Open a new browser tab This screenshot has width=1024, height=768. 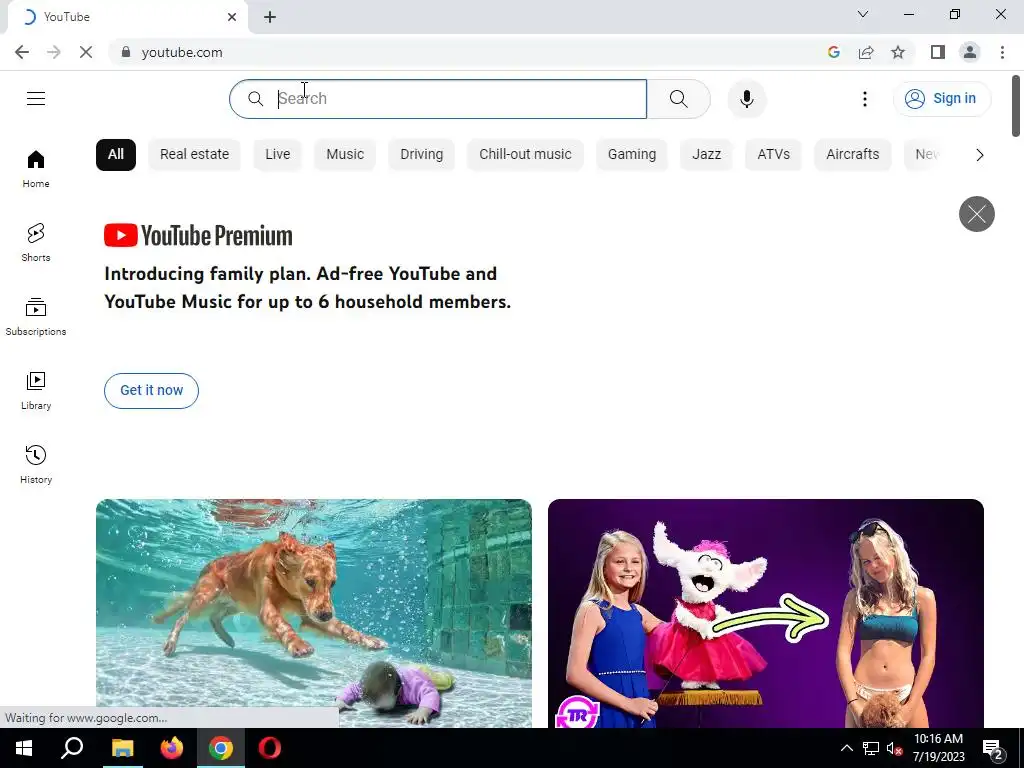270,17
